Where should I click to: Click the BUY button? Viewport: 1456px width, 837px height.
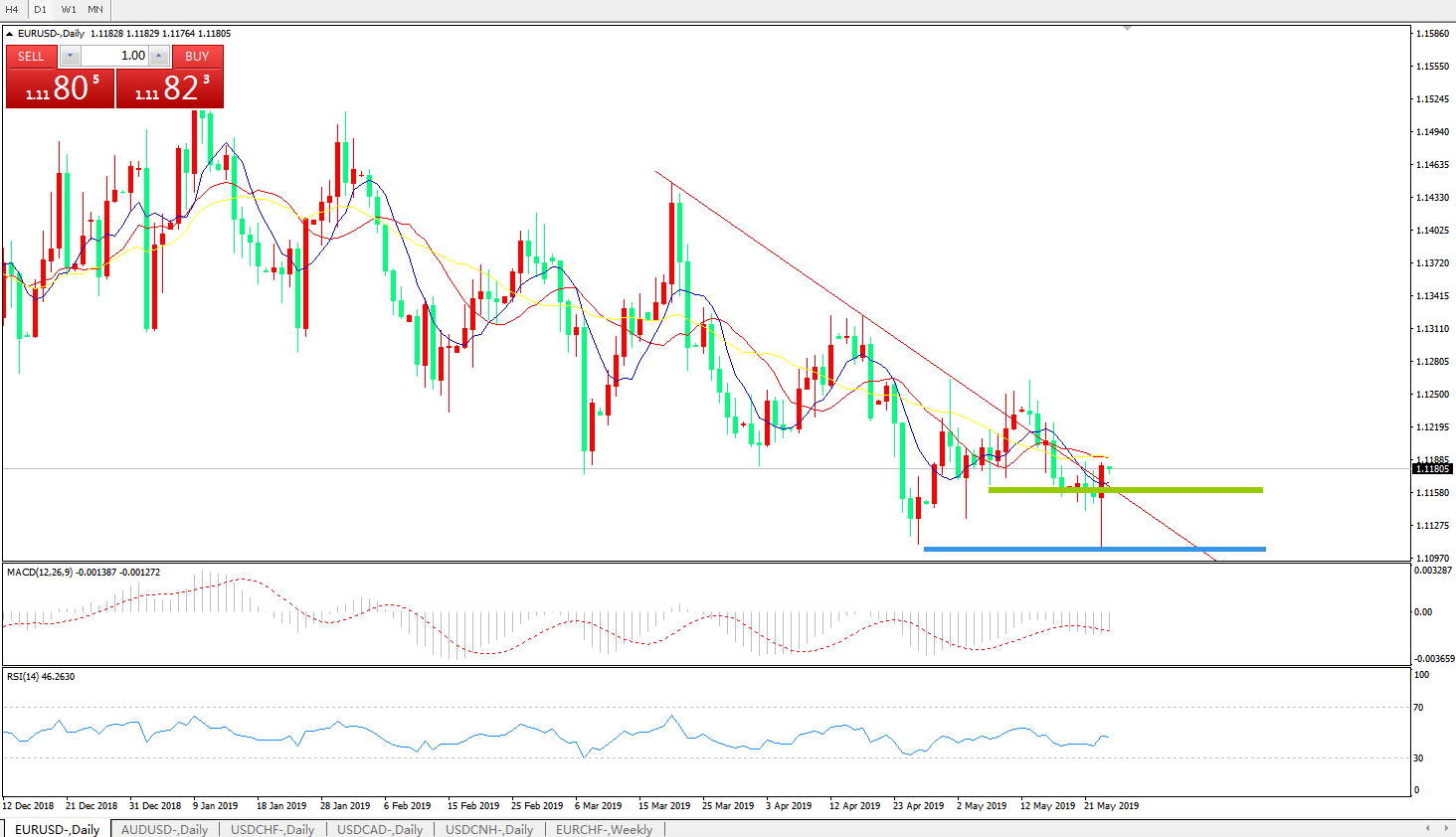197,56
